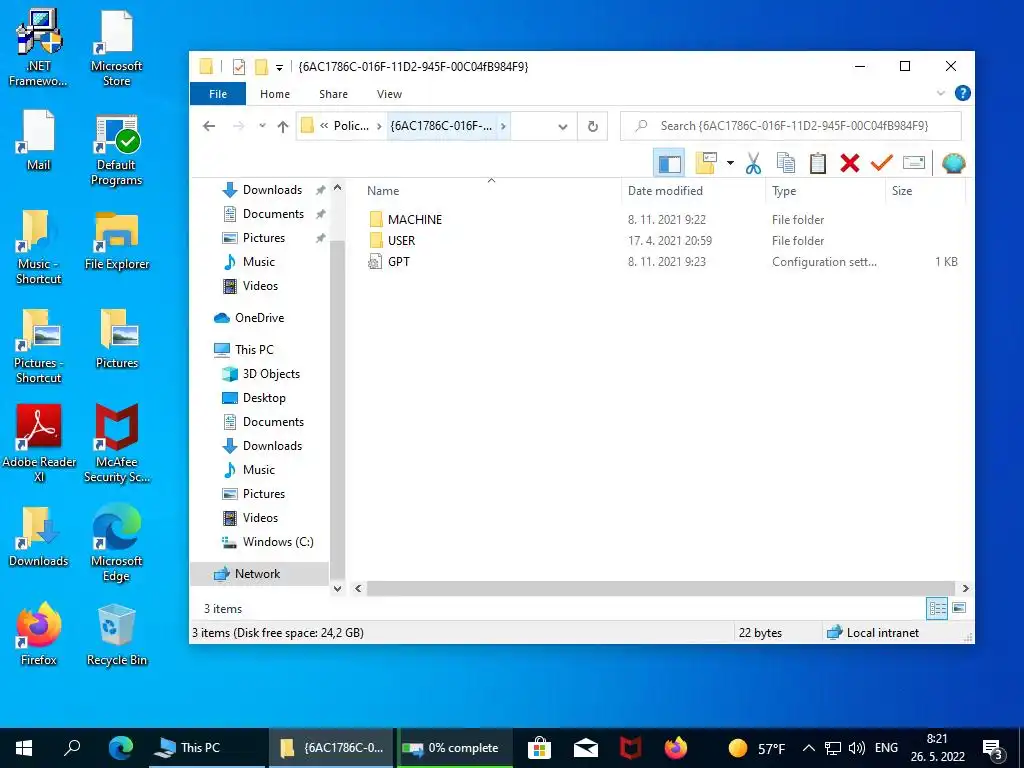
Task: Click in the Search box
Action: tap(790, 126)
